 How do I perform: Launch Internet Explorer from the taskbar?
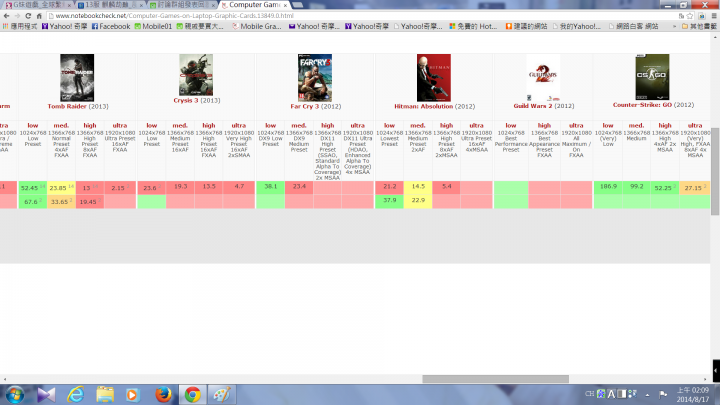(x=76, y=394)
